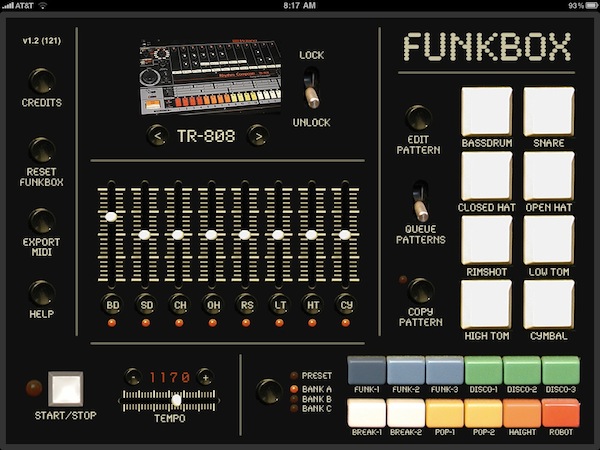Select the Bank A option
600x450 pixels.
click(x=311, y=389)
